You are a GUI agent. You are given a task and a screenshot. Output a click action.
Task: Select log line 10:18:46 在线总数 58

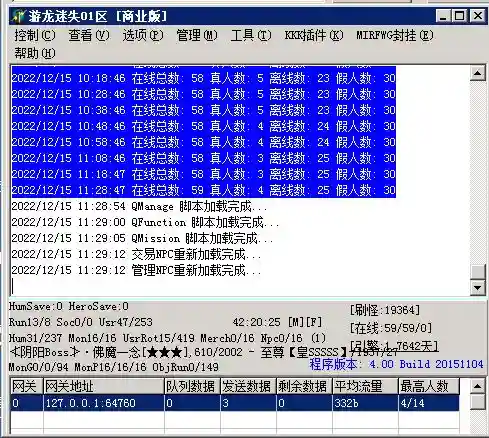pyautogui.click(x=203, y=78)
